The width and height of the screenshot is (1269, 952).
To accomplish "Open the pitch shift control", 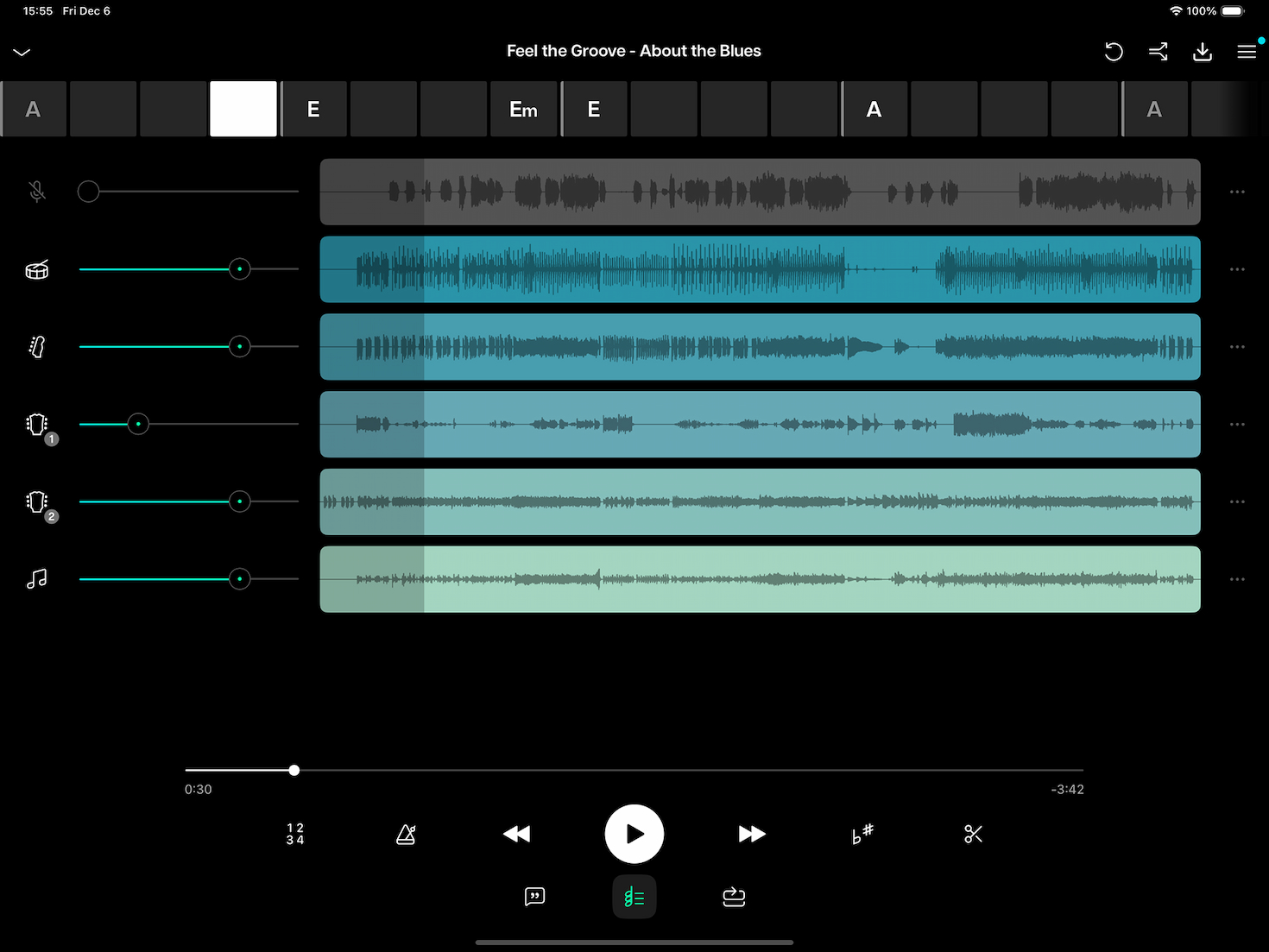I will 862,834.
